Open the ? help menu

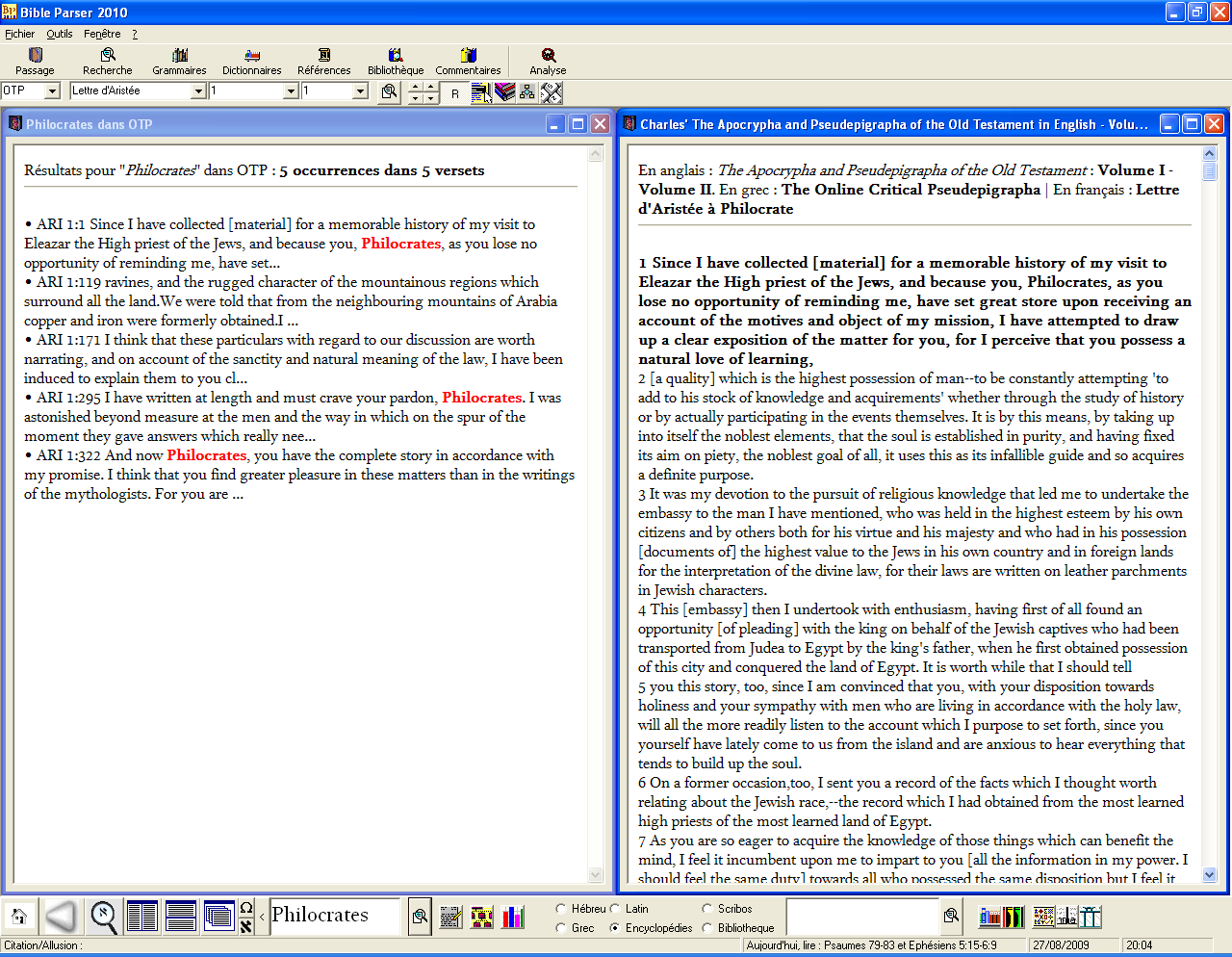135,34
